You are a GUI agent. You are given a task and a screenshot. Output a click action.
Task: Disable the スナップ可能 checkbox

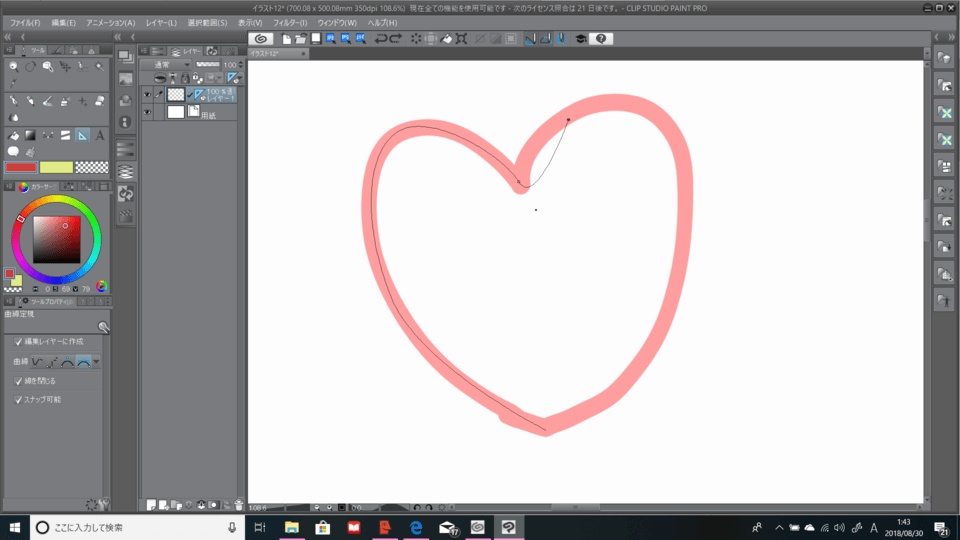point(19,399)
